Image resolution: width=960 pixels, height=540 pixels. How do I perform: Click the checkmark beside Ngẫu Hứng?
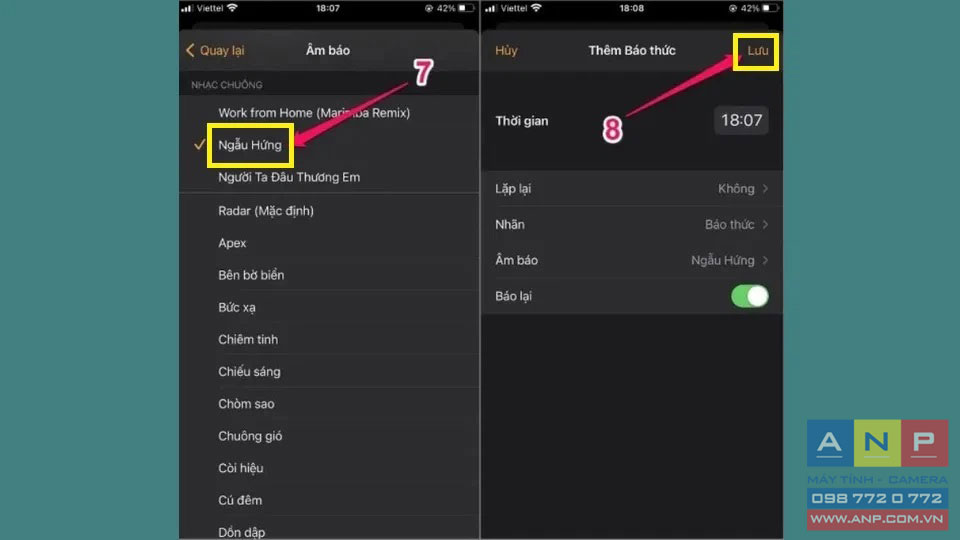(199, 144)
